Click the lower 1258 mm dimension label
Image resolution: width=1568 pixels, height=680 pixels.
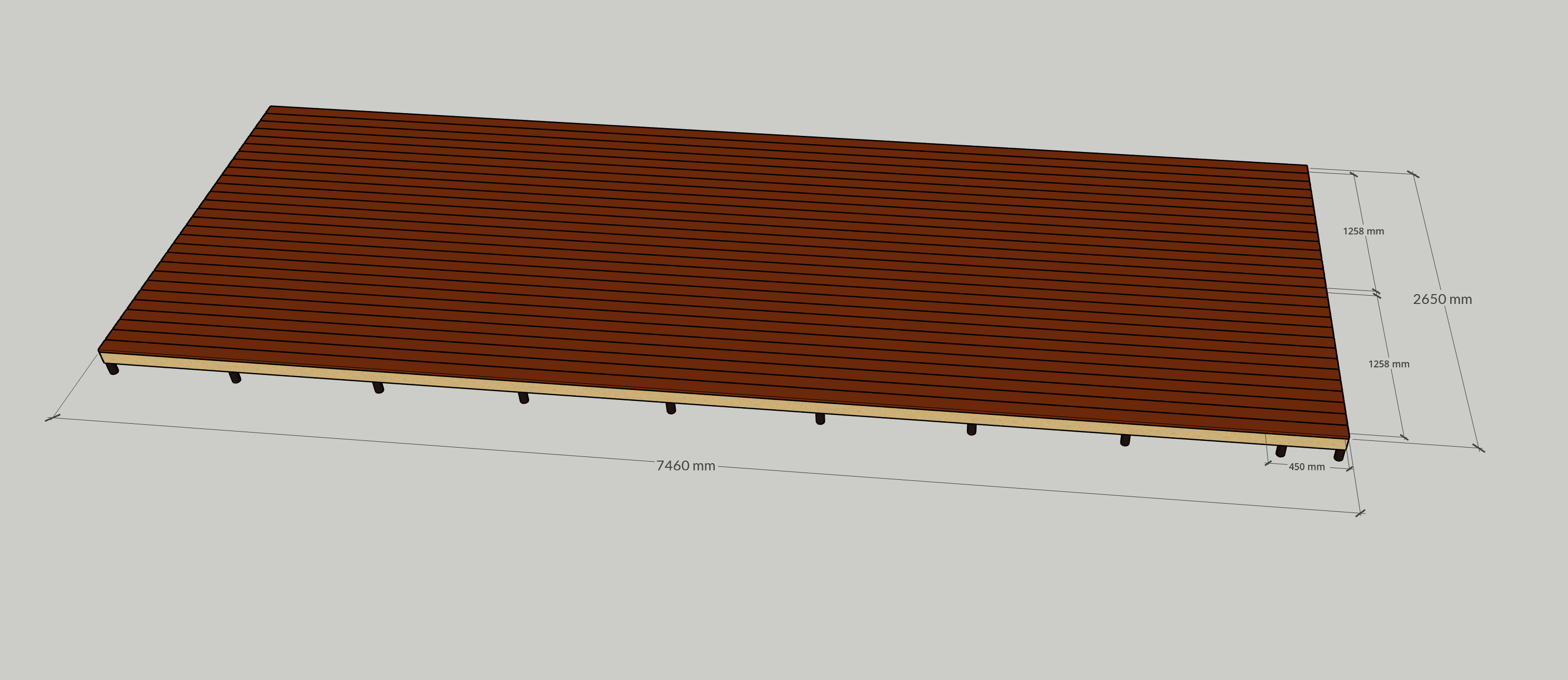click(x=1389, y=364)
